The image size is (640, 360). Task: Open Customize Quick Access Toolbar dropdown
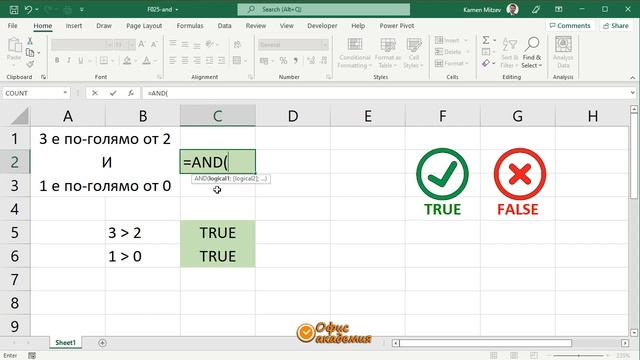tap(82, 9)
